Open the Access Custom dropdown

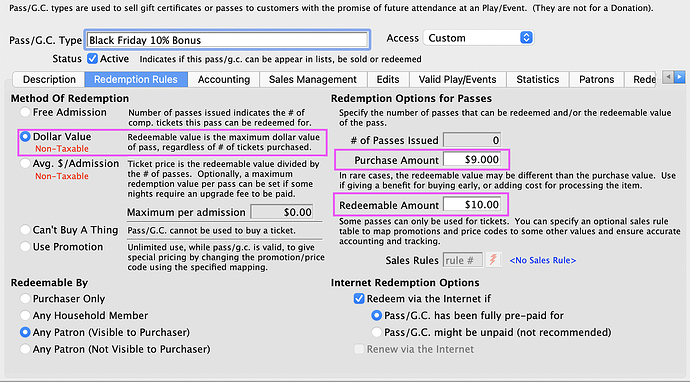tap(478, 38)
